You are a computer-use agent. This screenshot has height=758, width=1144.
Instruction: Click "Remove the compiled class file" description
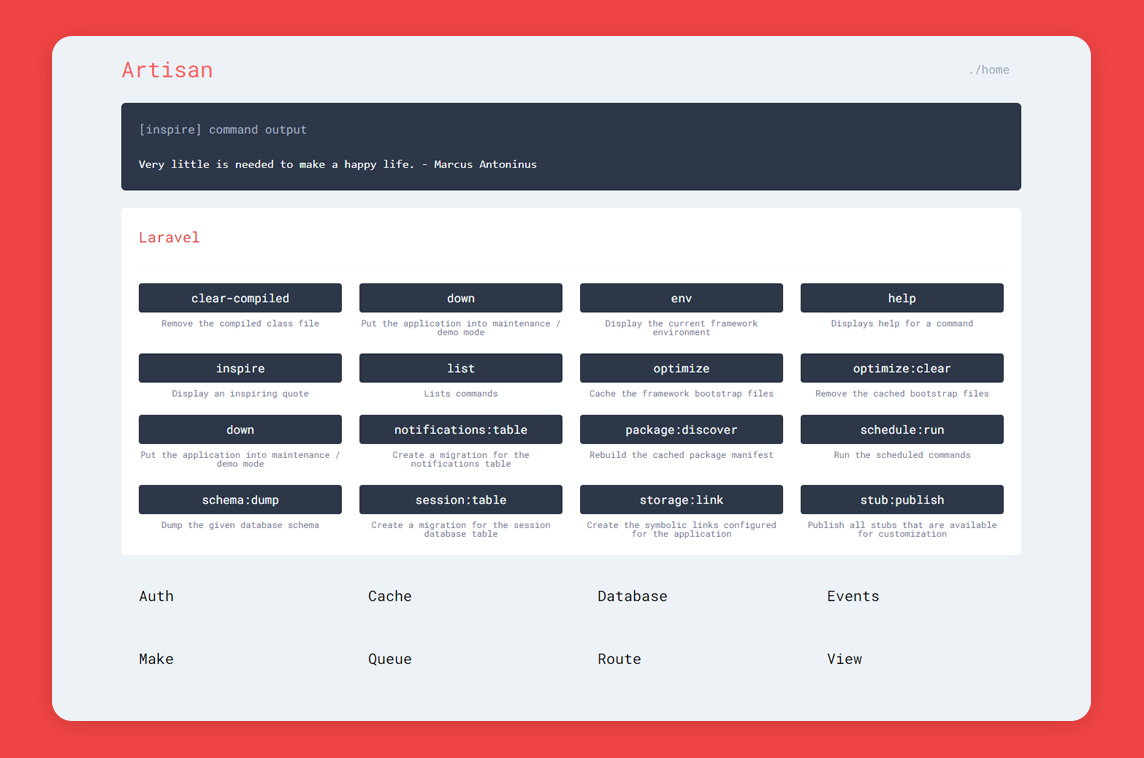coord(240,323)
